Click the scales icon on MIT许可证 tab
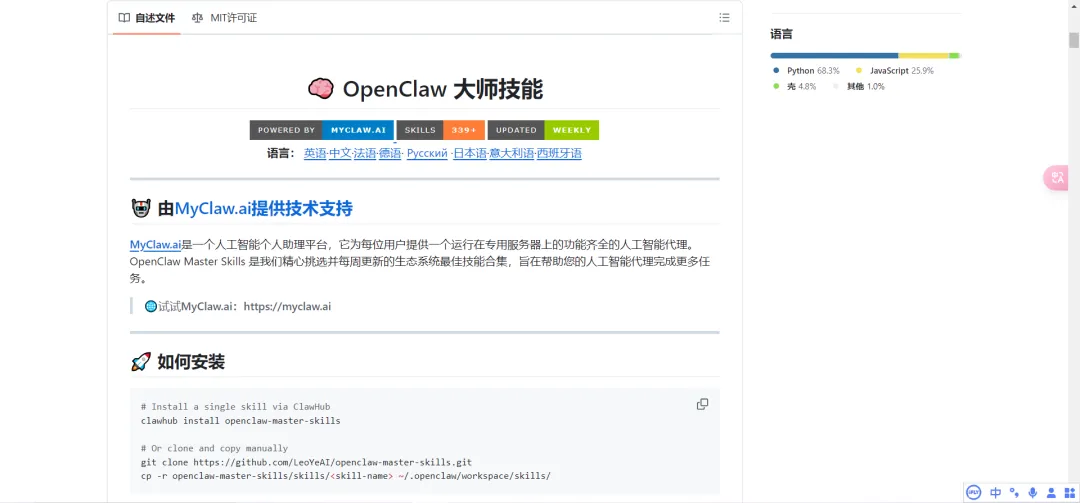This screenshot has width=1080, height=503. [x=198, y=18]
